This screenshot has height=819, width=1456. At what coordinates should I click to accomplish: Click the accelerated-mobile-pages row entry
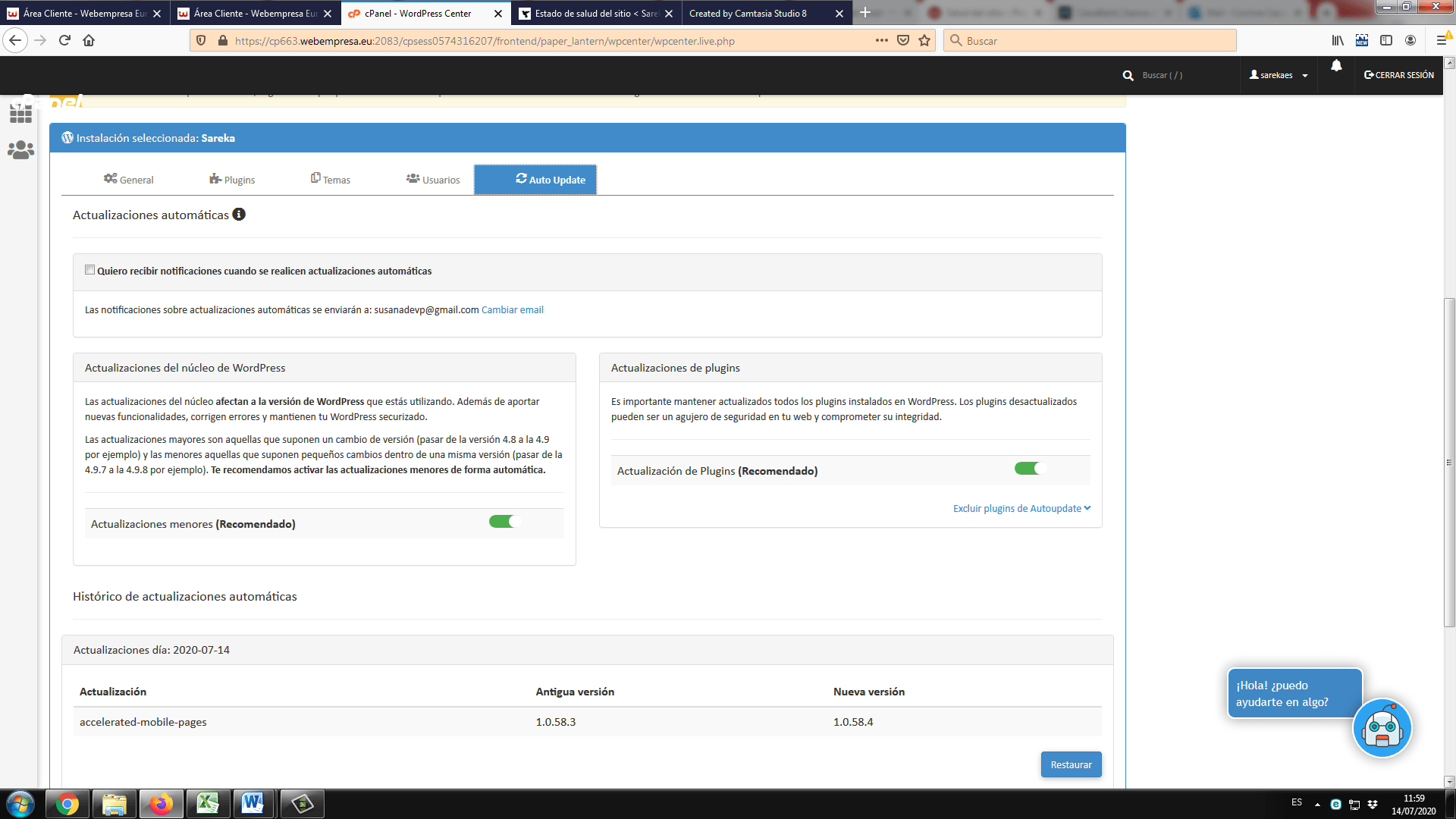(x=143, y=722)
